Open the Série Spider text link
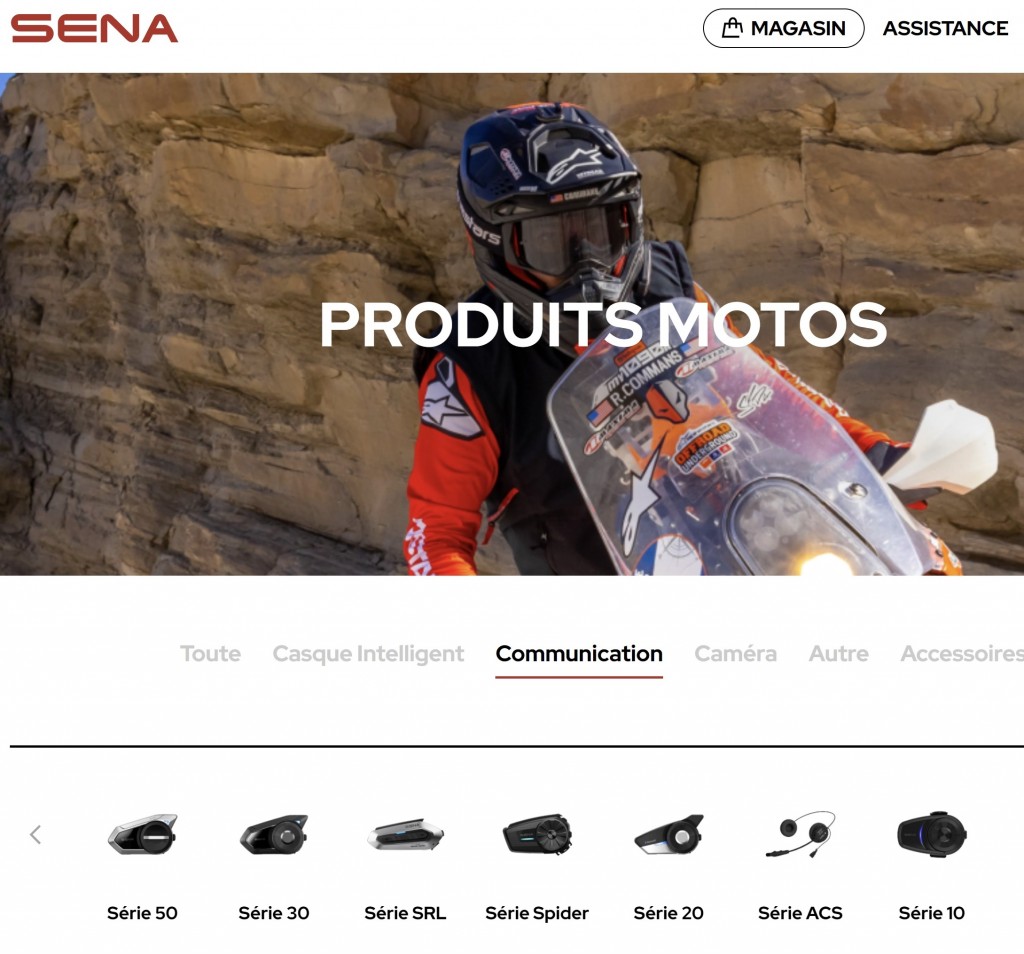The height and width of the screenshot is (954, 1024). (537, 913)
